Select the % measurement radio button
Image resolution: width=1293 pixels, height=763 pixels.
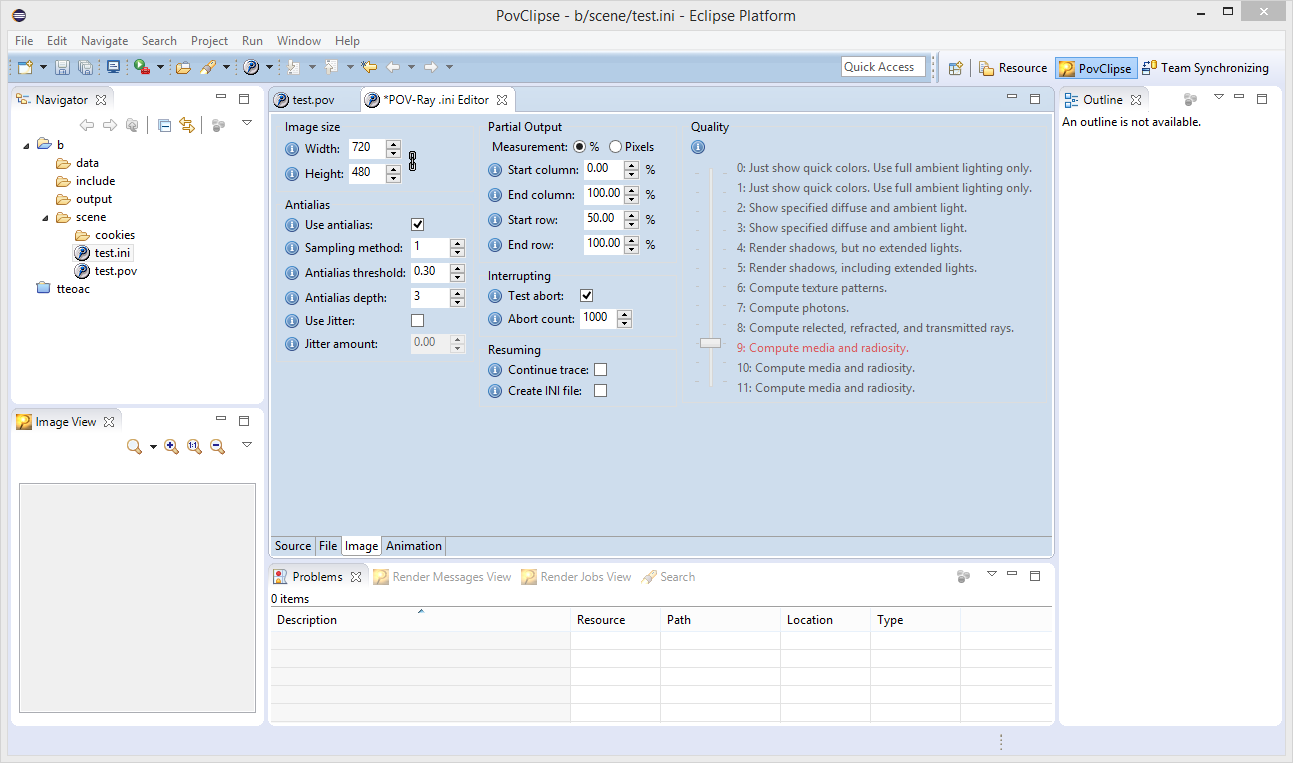tap(579, 147)
